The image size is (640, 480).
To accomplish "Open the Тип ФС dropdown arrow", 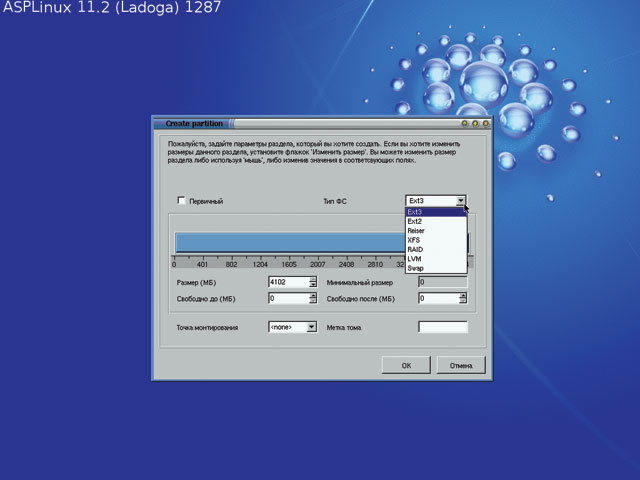I will [x=460, y=200].
